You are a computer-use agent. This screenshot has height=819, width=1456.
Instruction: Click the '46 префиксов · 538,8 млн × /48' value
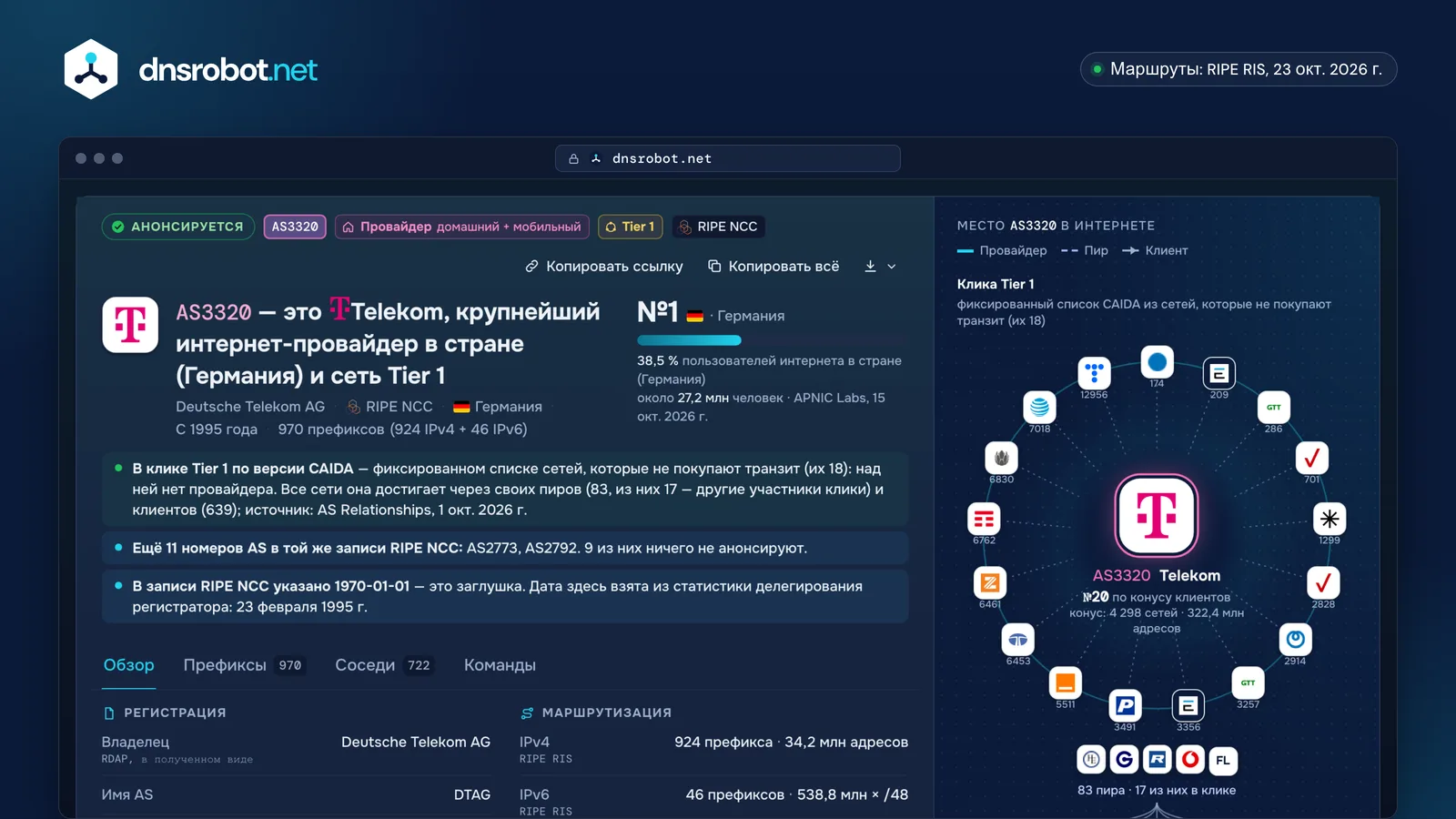[797, 794]
